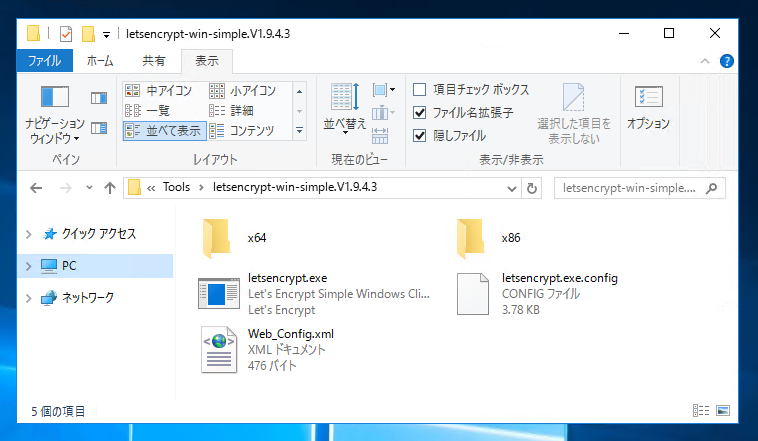Switch to details view status bar icon

(701, 411)
